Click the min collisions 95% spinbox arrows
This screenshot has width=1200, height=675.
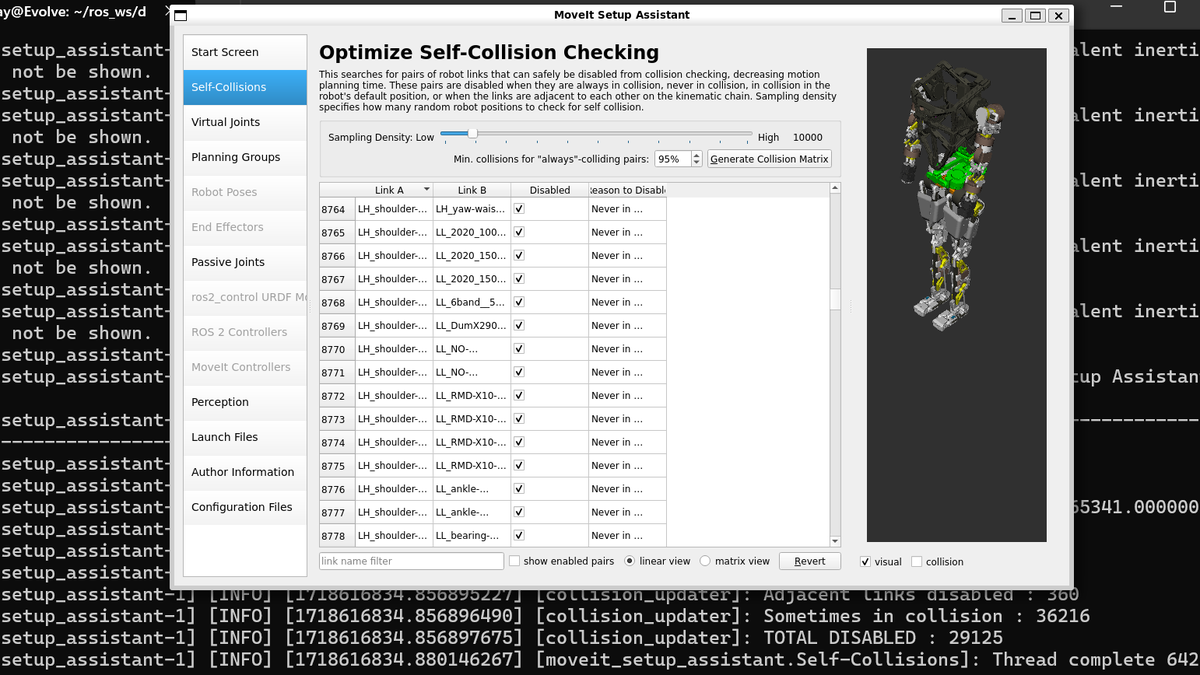[x=697, y=159]
